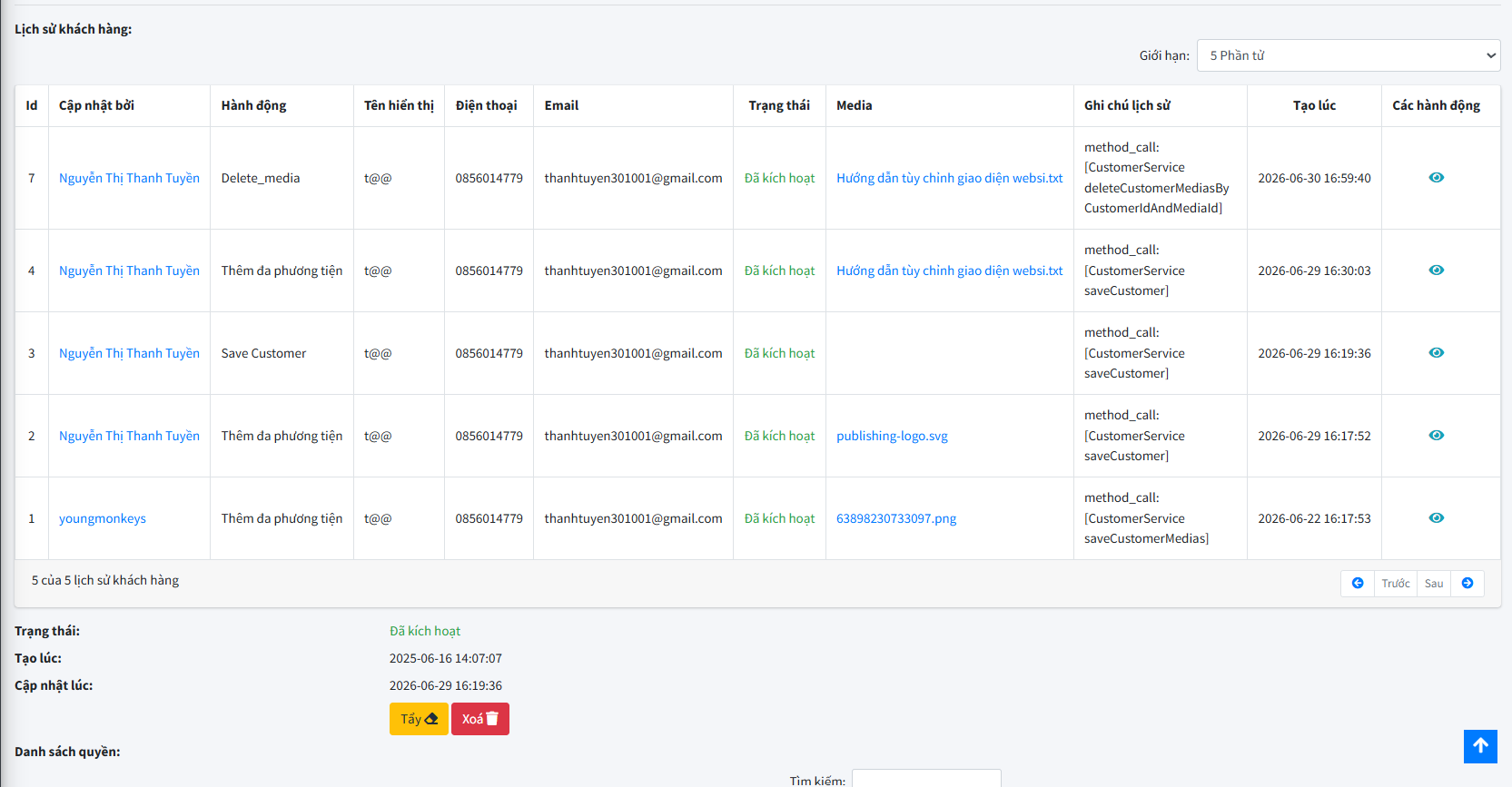Open Nguyễn Thị Thanh Tuyền link in row 7

click(129, 178)
